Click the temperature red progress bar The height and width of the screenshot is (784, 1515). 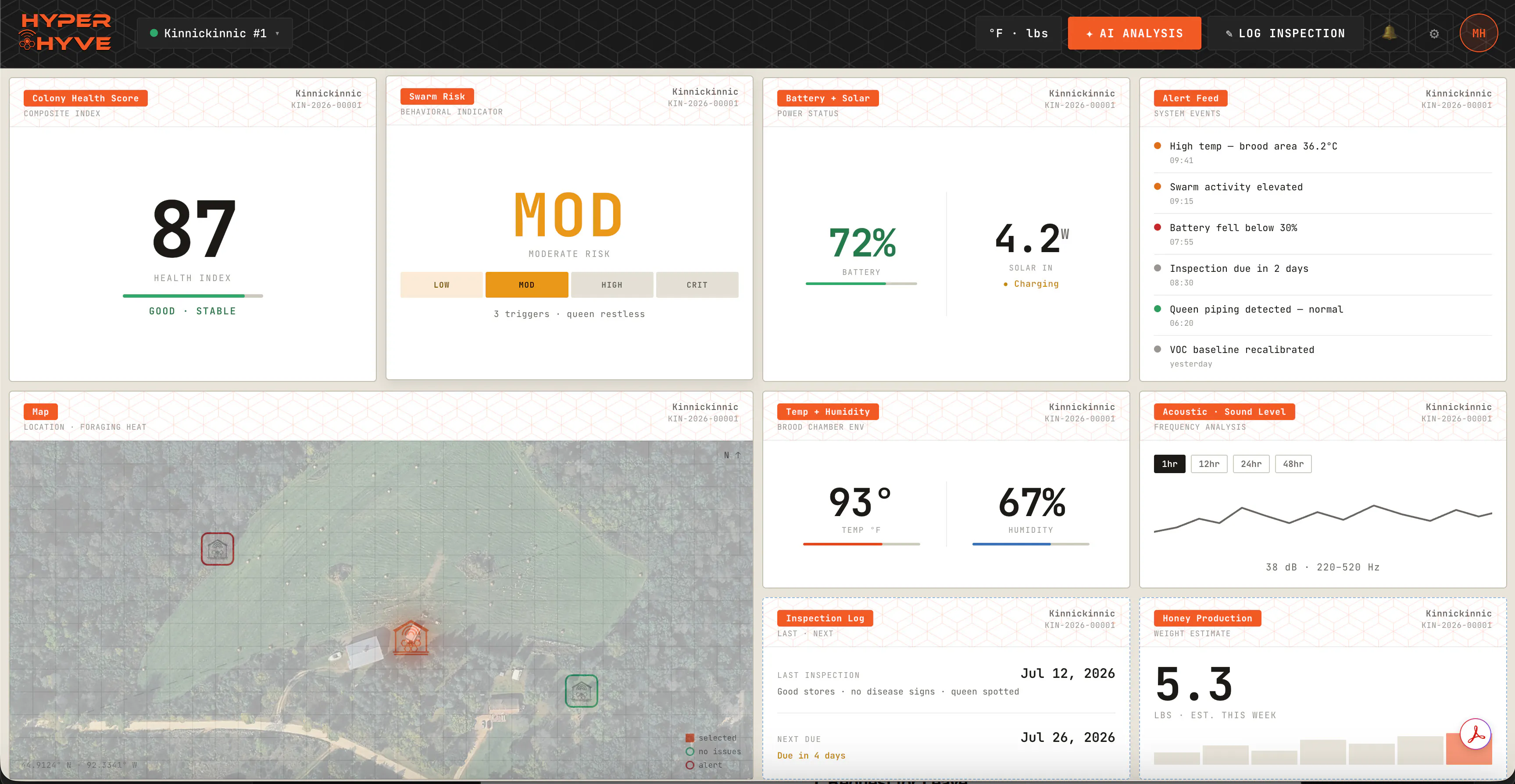[861, 544]
